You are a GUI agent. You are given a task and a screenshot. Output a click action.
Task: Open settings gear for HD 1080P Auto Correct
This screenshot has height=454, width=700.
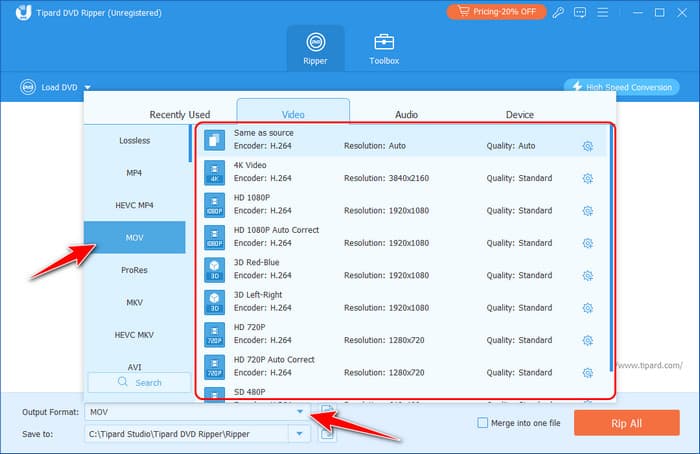[588, 243]
